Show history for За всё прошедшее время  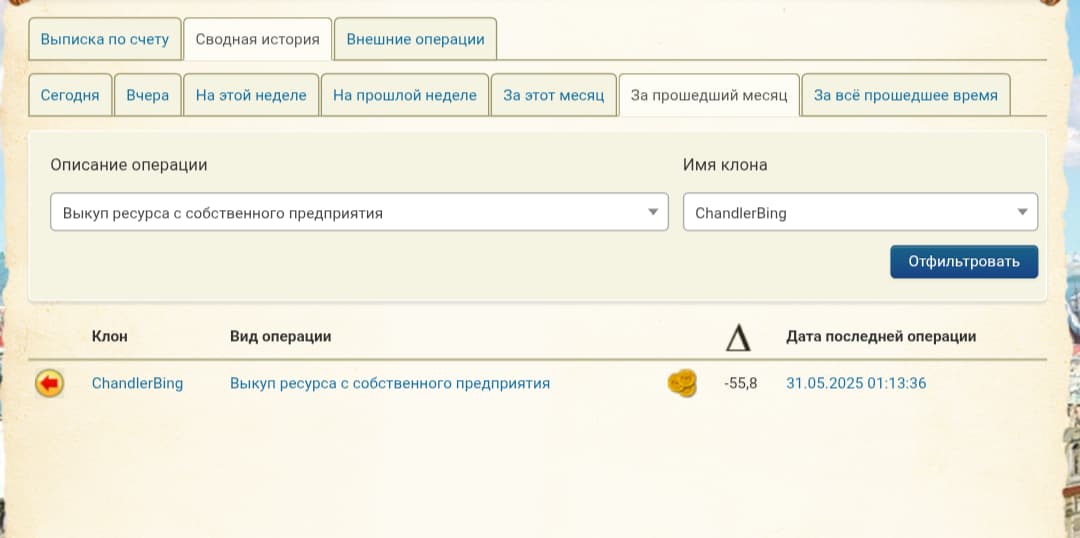(x=905, y=96)
